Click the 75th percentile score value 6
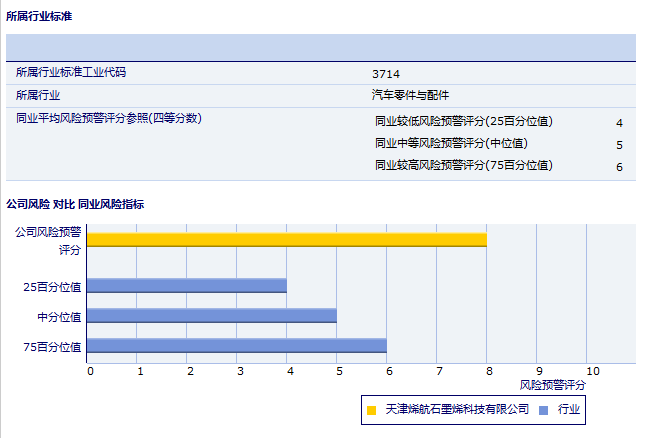This screenshot has height=438, width=648. pos(619,167)
